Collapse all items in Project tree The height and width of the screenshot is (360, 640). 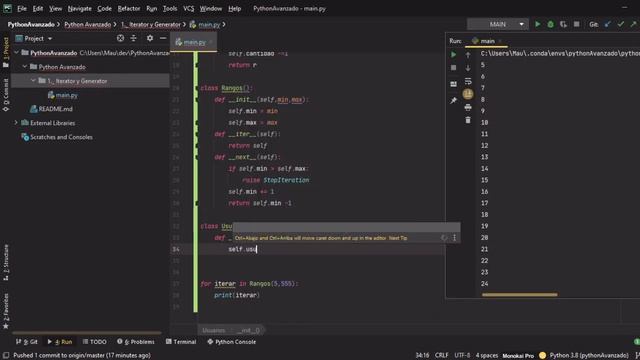point(133,38)
